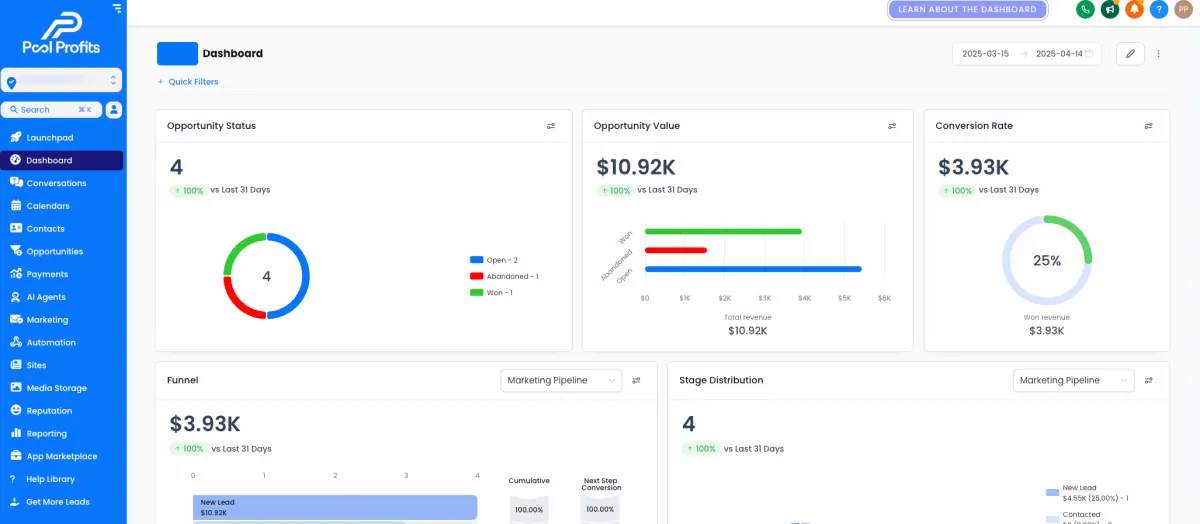Toggle the Won - 1 legend item
This screenshot has width=1200, height=524.
[x=492, y=292]
